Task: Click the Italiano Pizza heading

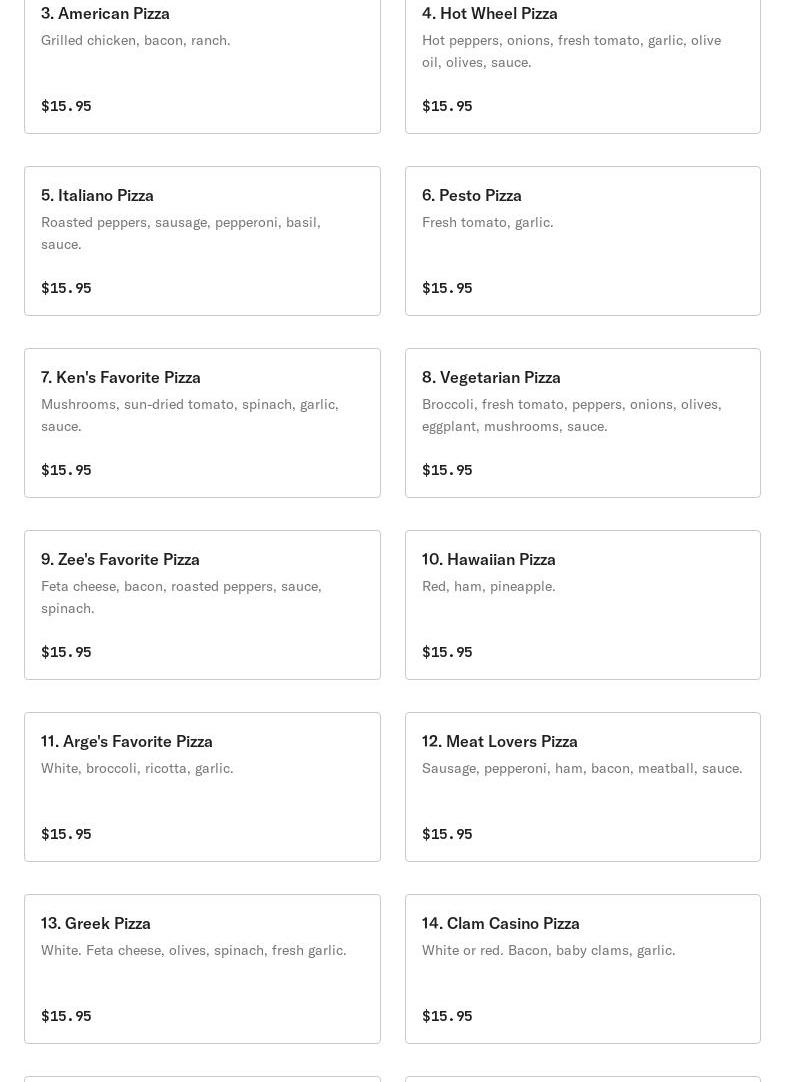Action: 97,195
